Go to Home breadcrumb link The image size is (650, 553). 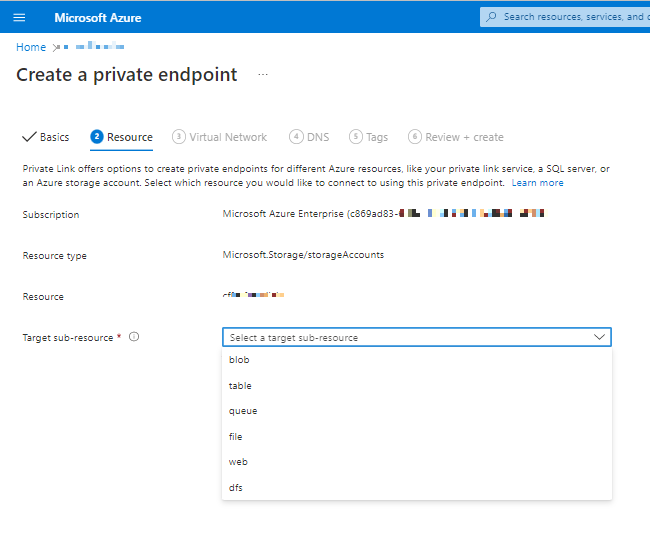tap(31, 47)
